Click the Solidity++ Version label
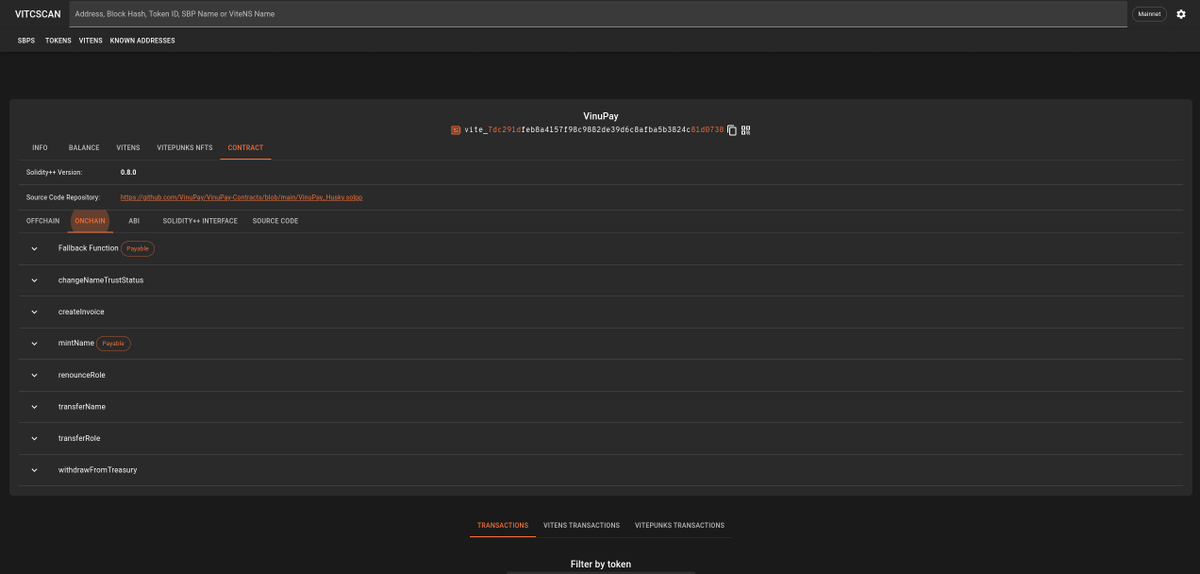The height and width of the screenshot is (574, 1200). tap(54, 172)
